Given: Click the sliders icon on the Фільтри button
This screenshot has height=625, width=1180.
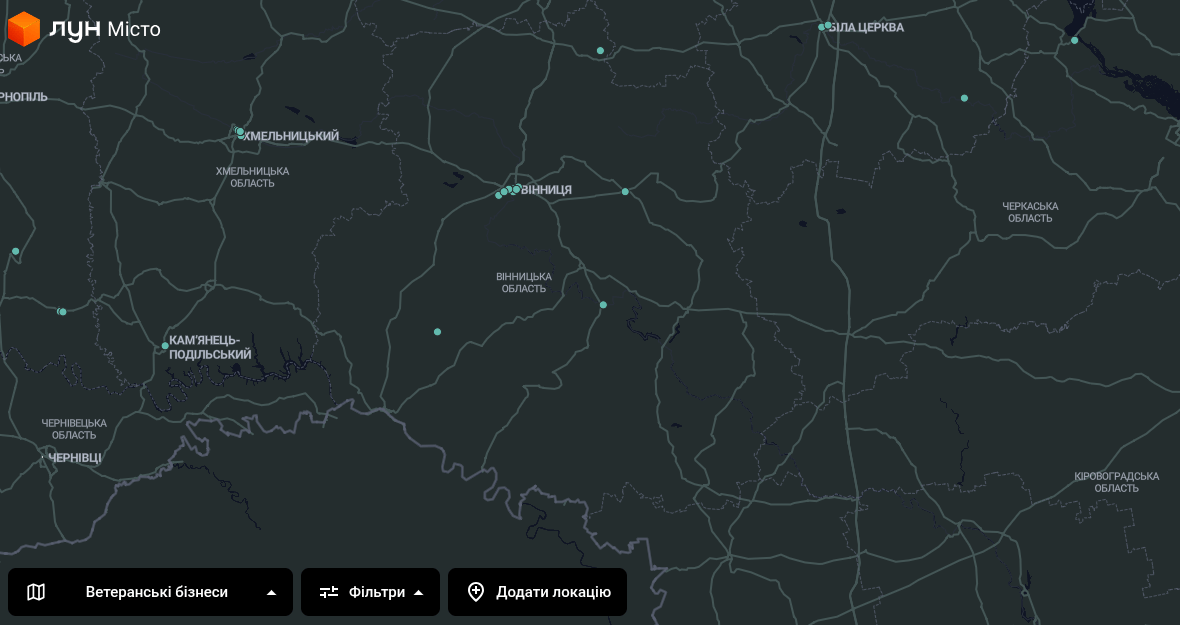Looking at the screenshot, I should coord(329,592).
